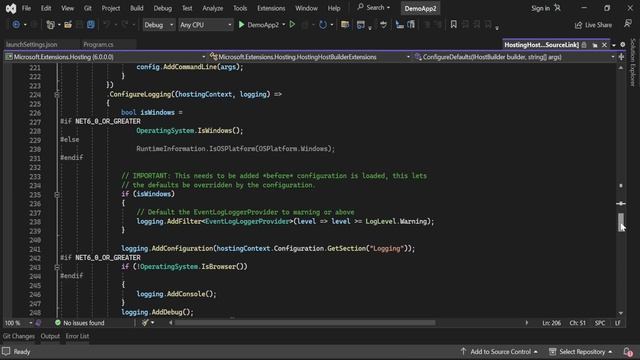Screen dimensions: 640x360
Task: Collapse the ConfigureLogging block at line 224
Action: 57,95
